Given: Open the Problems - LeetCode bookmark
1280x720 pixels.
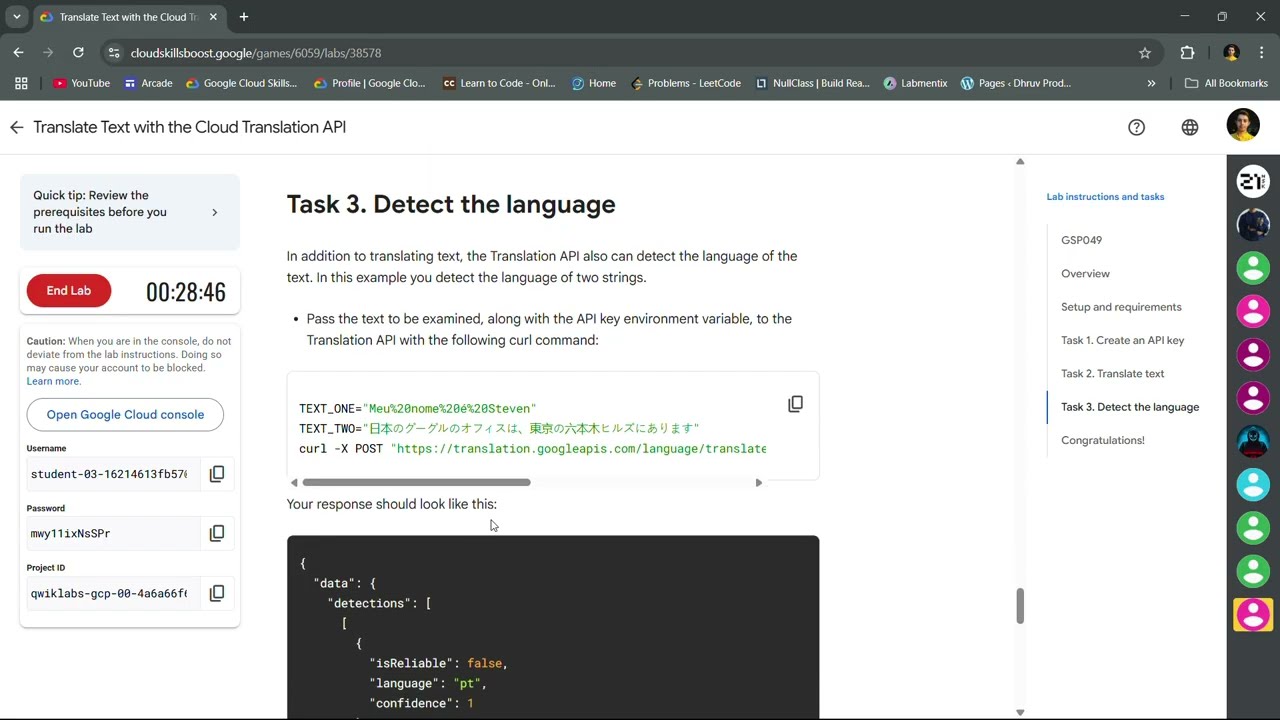Looking at the screenshot, I should (686, 83).
